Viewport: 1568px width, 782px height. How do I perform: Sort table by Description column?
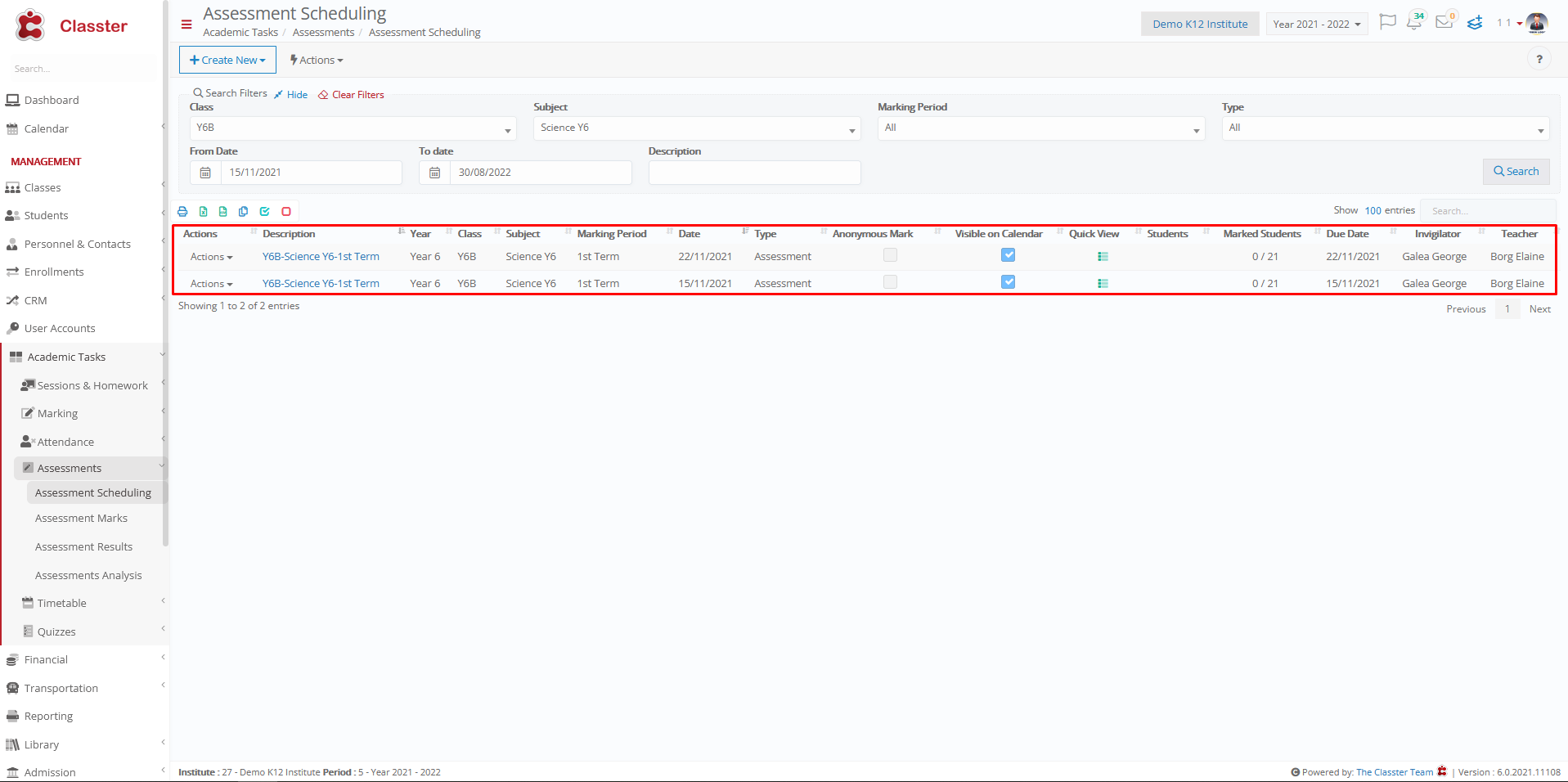[288, 234]
